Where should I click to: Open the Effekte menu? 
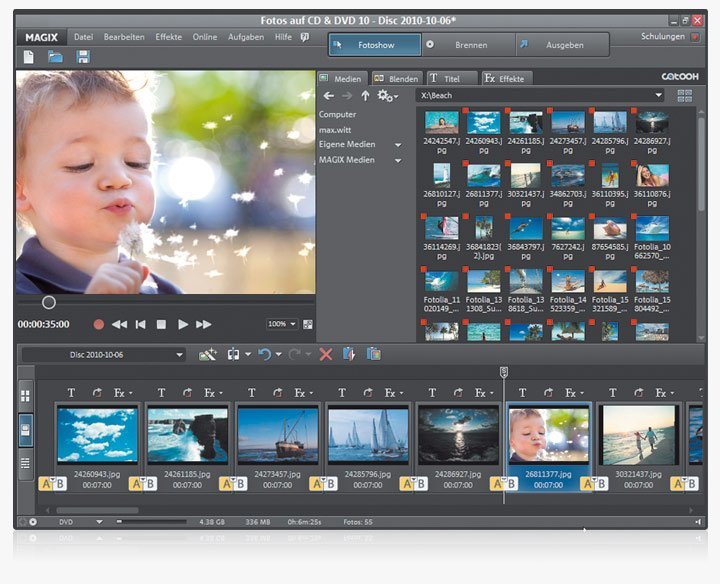coord(169,37)
